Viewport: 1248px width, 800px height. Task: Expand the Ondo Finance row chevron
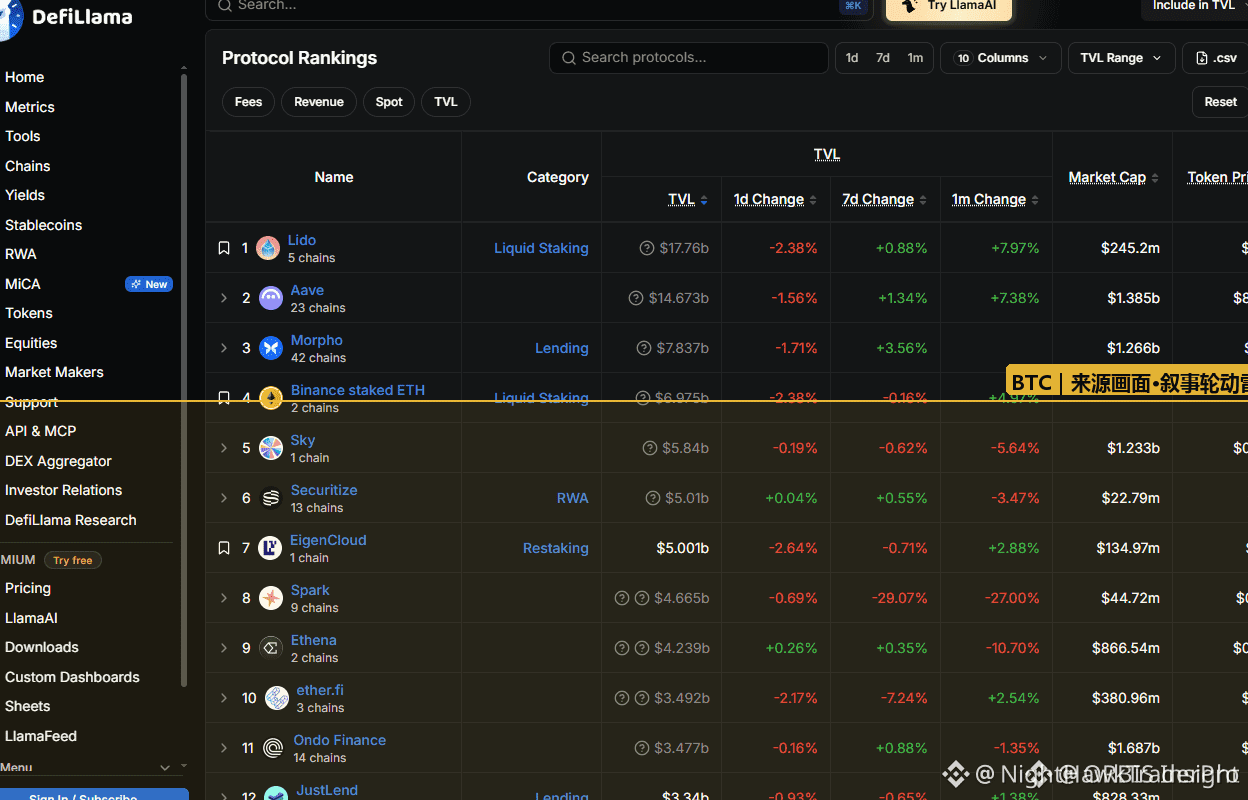click(224, 748)
